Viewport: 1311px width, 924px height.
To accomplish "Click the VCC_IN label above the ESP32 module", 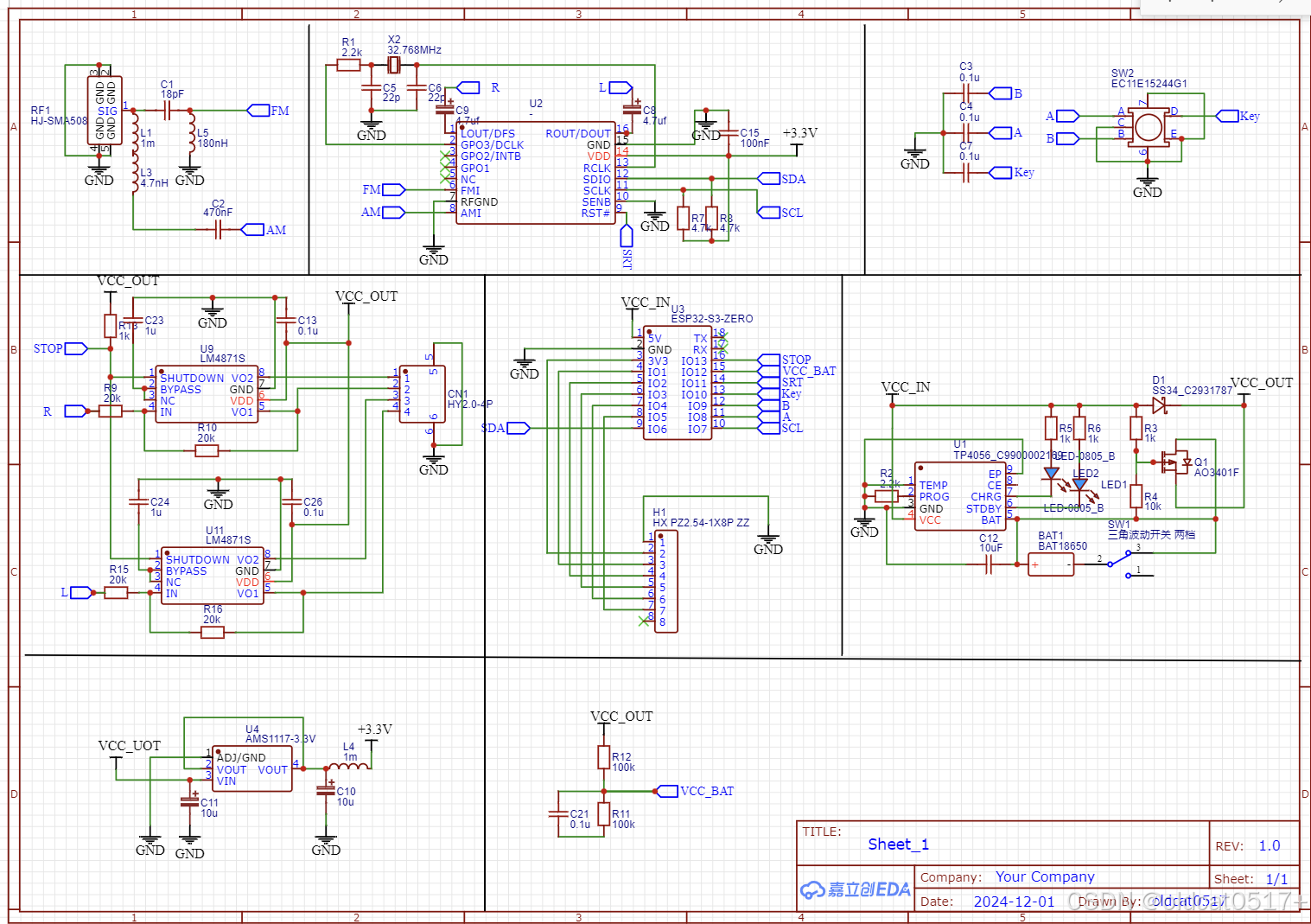I will (x=646, y=303).
